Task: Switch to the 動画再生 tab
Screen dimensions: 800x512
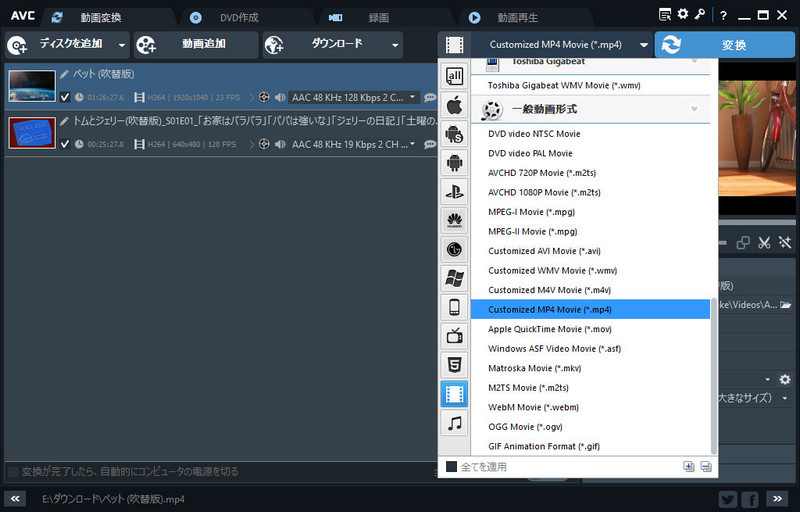Action: tap(517, 17)
